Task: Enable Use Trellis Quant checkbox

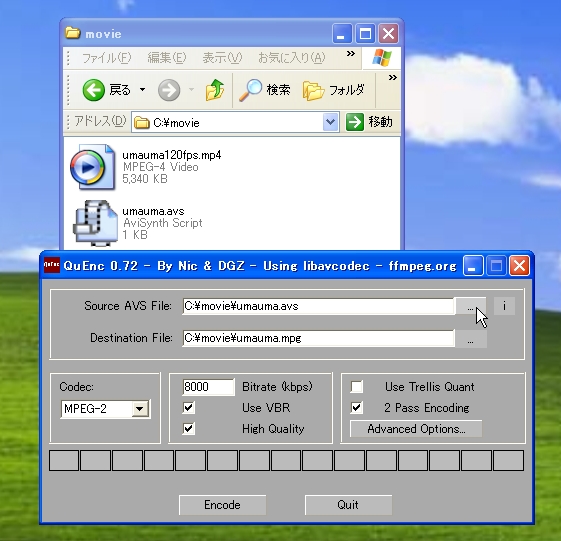Action: pos(357,386)
